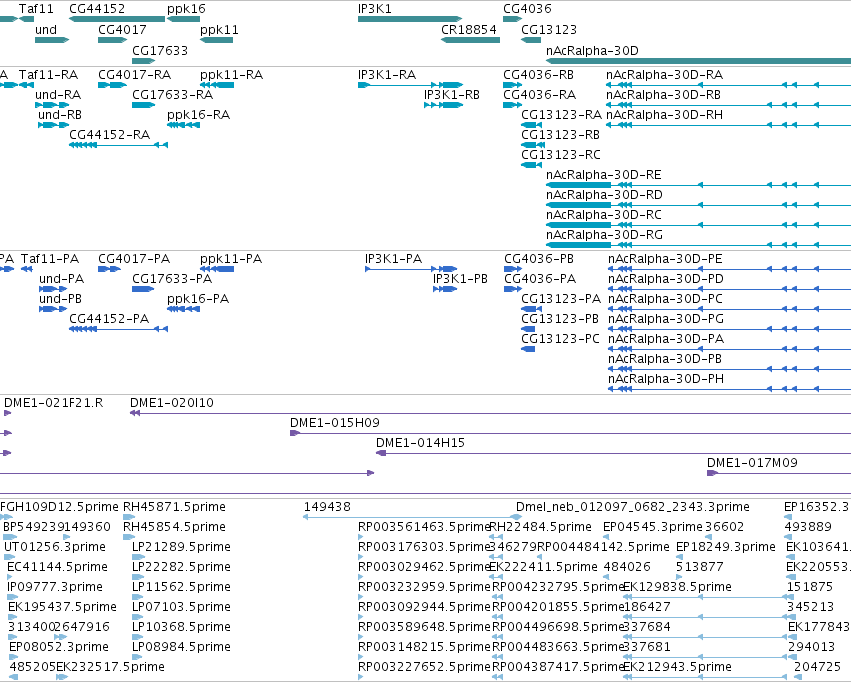The width and height of the screenshot is (851, 682).
Task: Click the Taf11-PA protein label
Action: tap(50, 259)
